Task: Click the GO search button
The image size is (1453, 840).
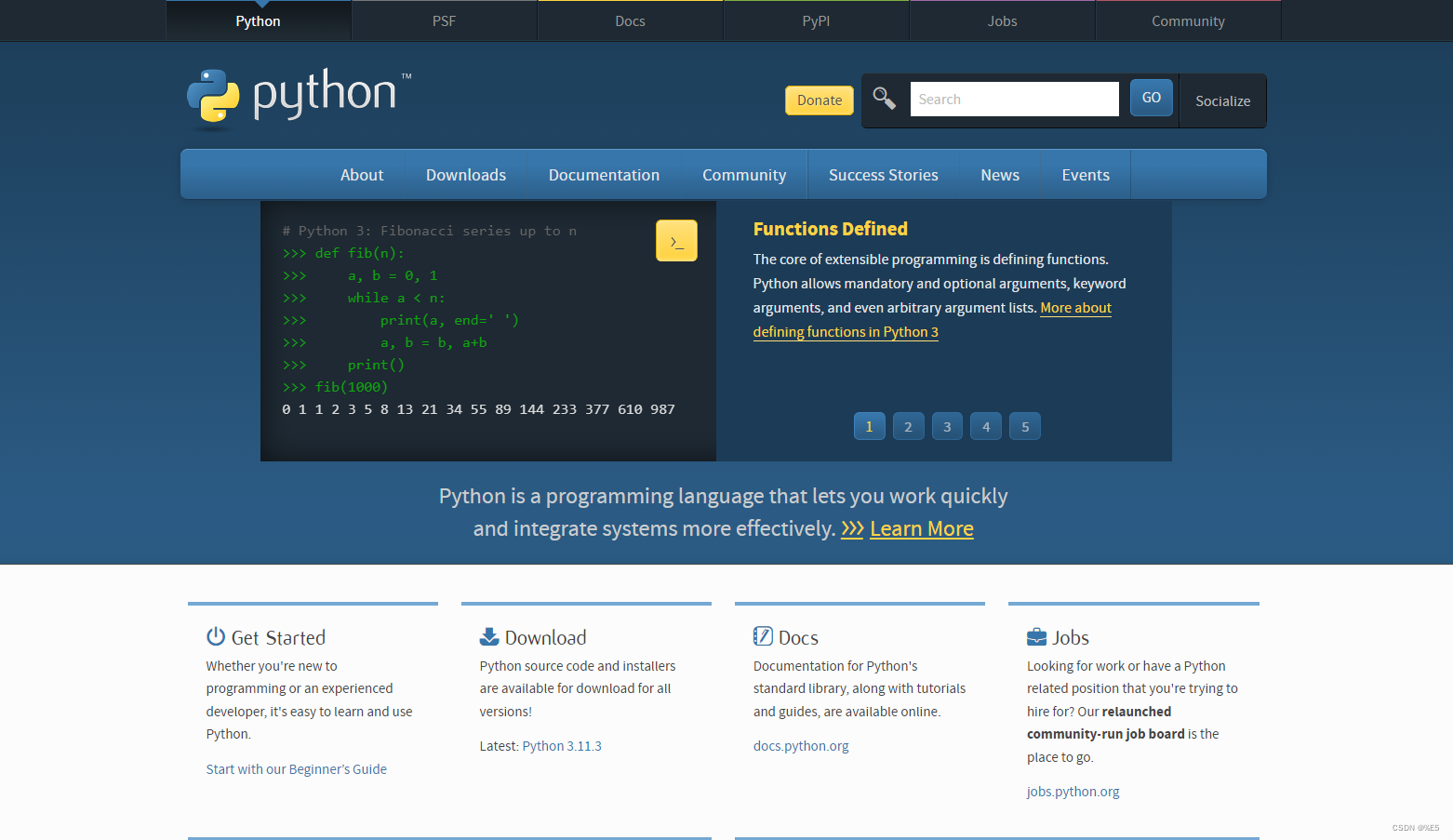Action: [x=1152, y=98]
